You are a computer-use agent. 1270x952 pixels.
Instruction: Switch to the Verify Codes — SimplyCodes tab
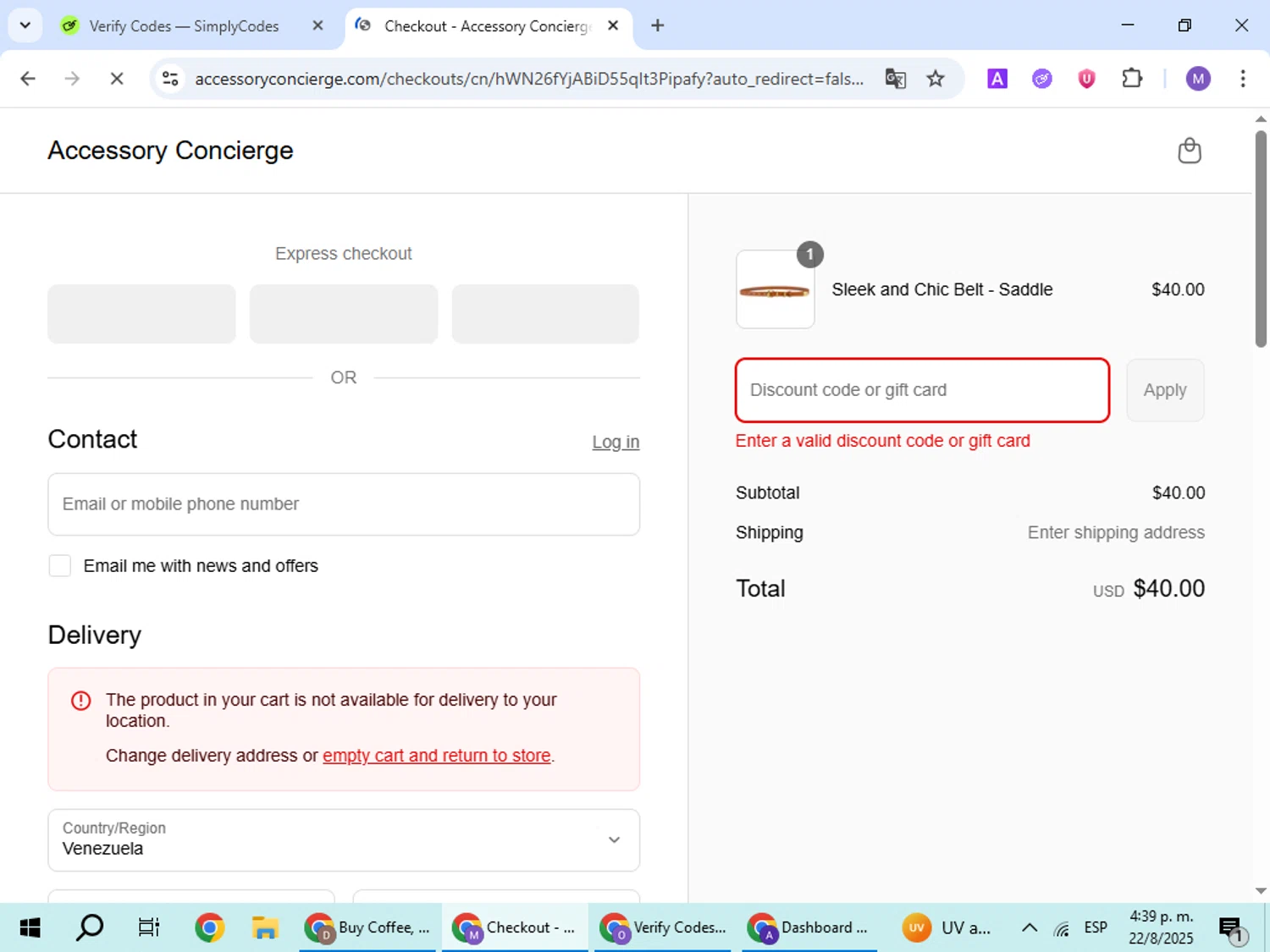pos(184,26)
